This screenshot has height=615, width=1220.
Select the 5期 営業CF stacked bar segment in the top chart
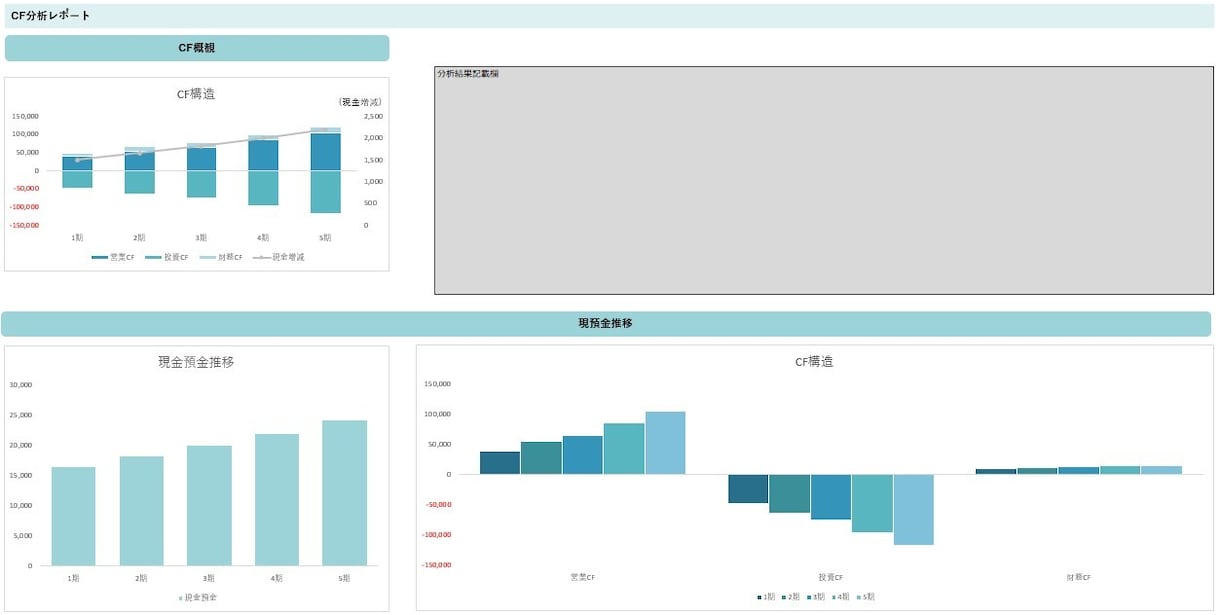[x=325, y=152]
